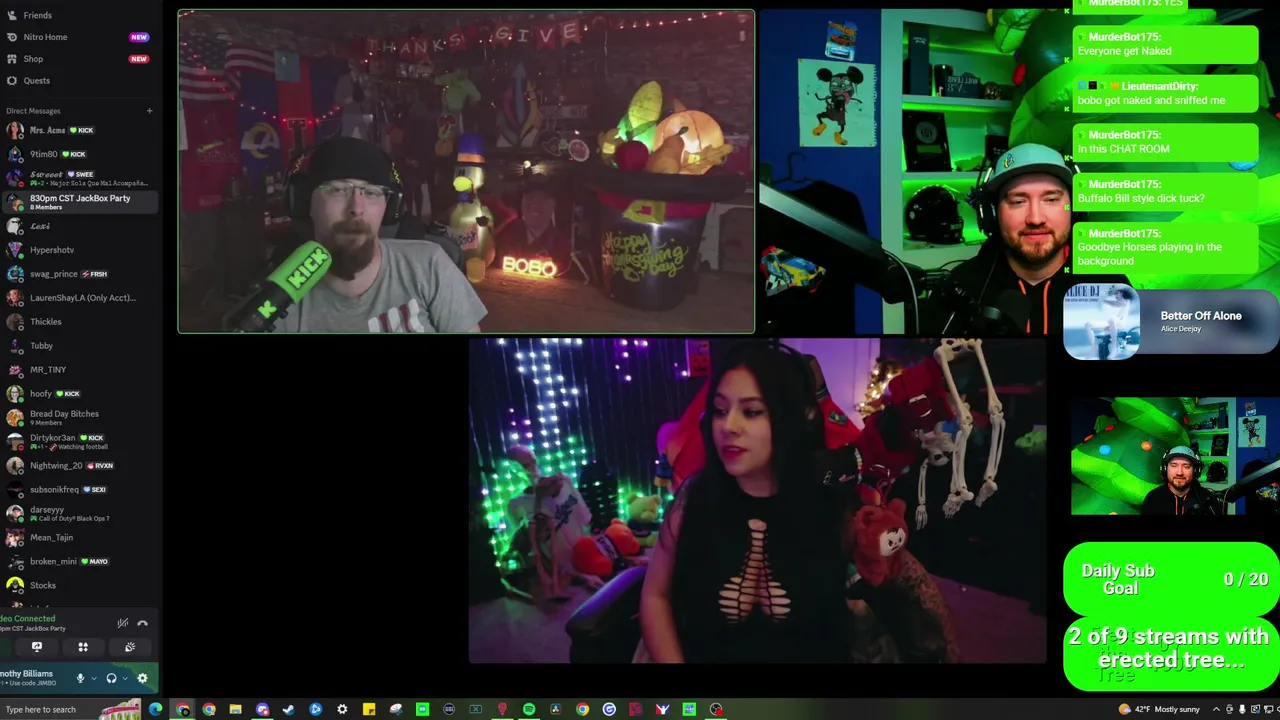Focus the bearded man's Thanksgiving webcam tile

[x=466, y=171]
